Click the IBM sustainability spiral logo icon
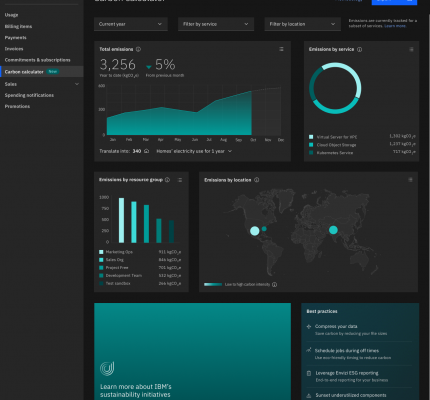 coord(107,369)
